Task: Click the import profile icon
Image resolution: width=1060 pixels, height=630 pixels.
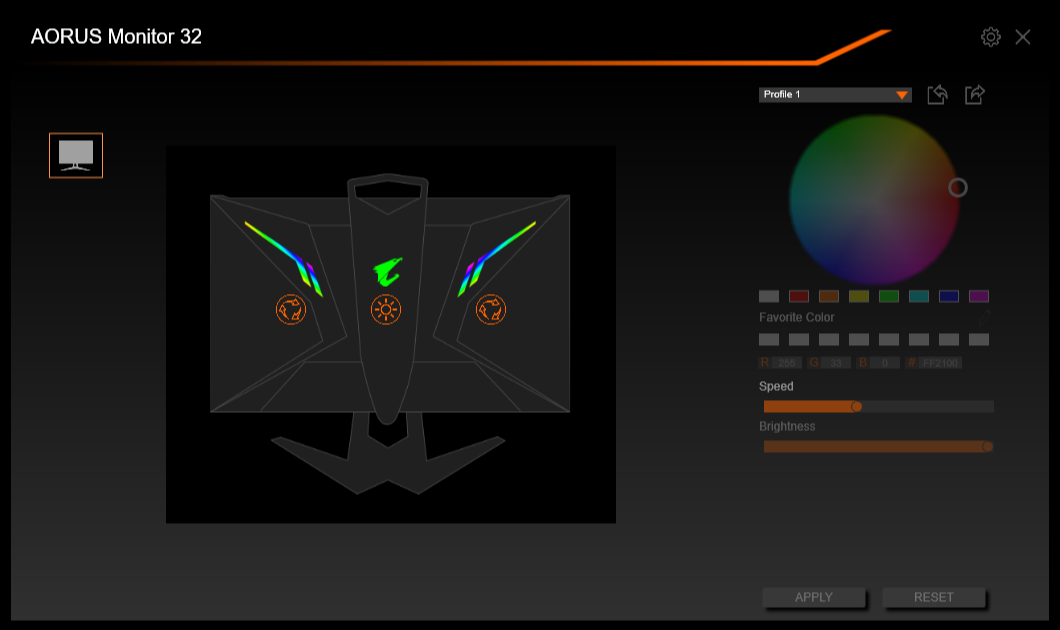Action: 937,94
